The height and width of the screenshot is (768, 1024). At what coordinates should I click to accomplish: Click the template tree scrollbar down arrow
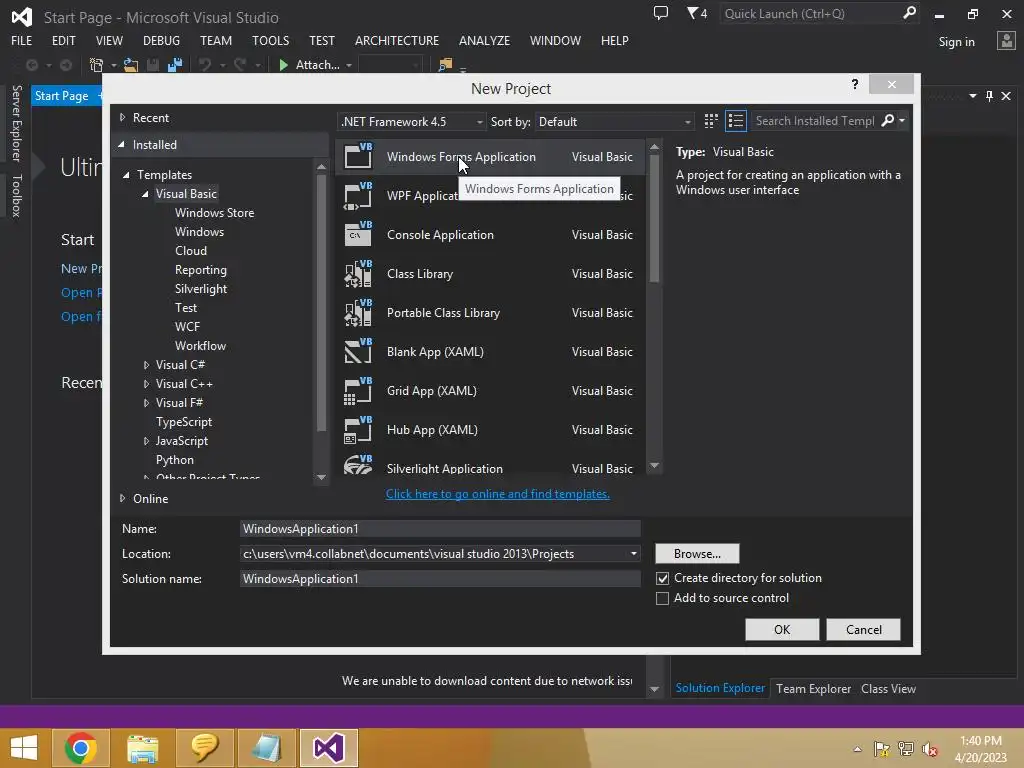coord(321,477)
